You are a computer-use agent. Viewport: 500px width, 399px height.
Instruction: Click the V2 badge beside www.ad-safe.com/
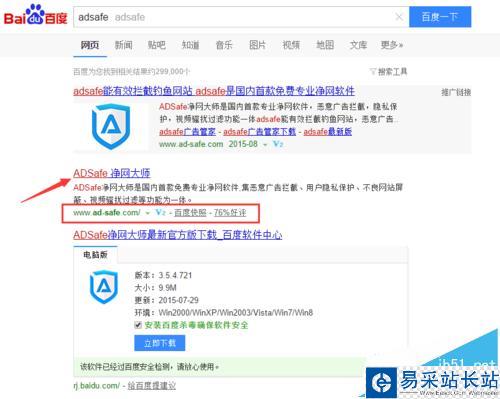[x=160, y=212]
